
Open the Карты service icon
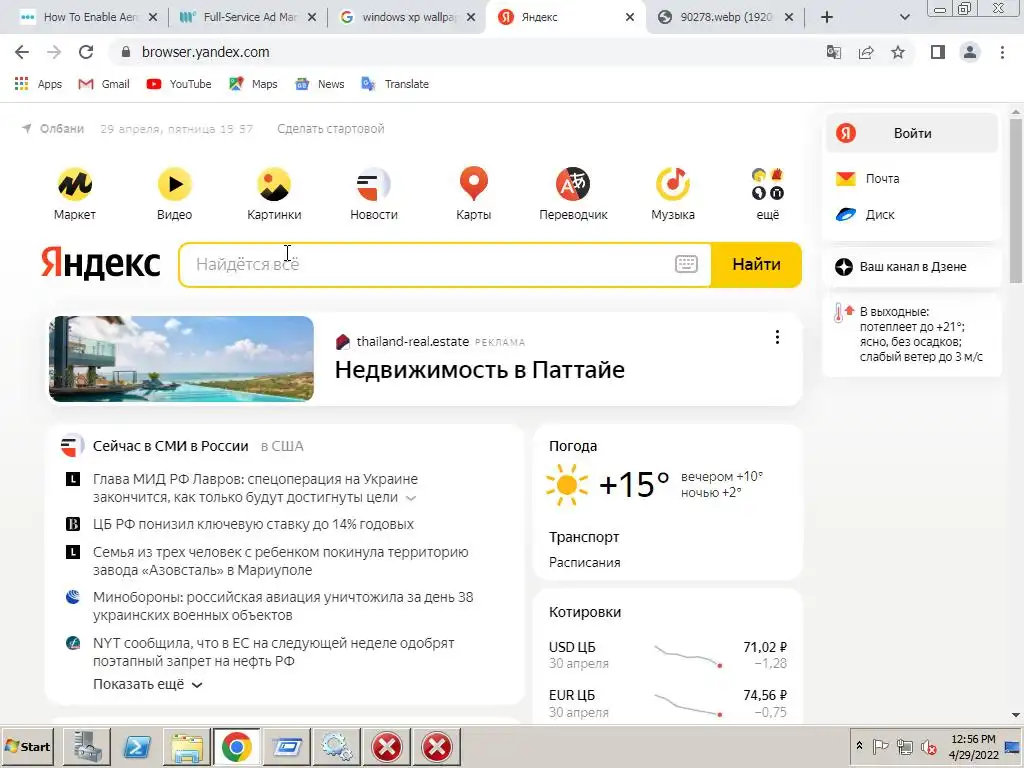coord(473,194)
